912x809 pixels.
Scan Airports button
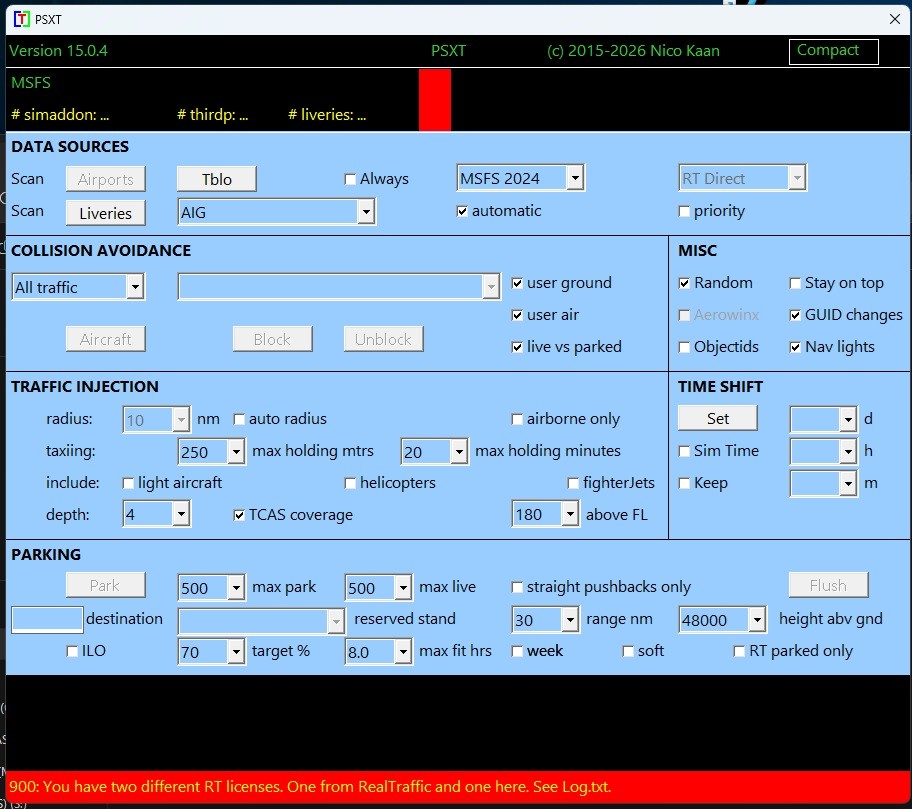tap(105, 179)
